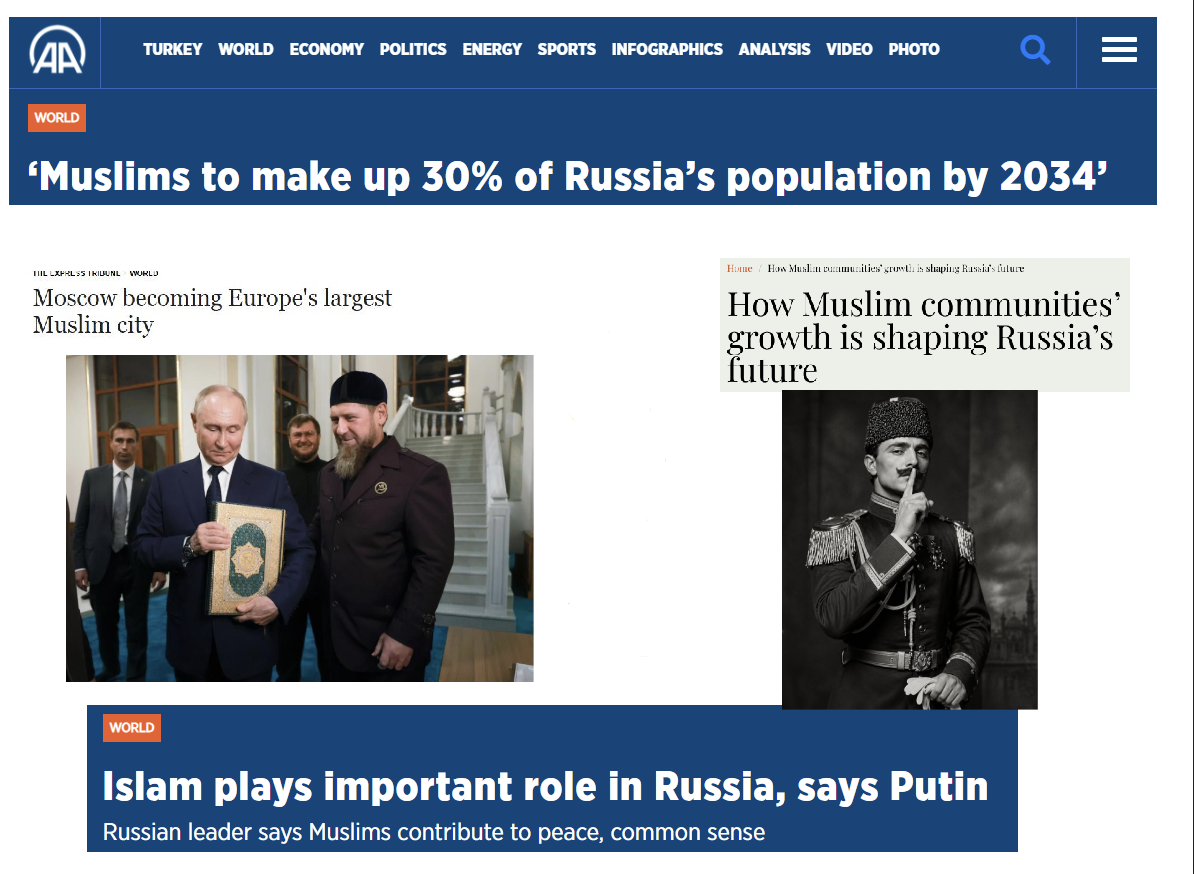Click the AA Anadolu Agency logo
The height and width of the screenshot is (874, 1194).
(x=57, y=50)
